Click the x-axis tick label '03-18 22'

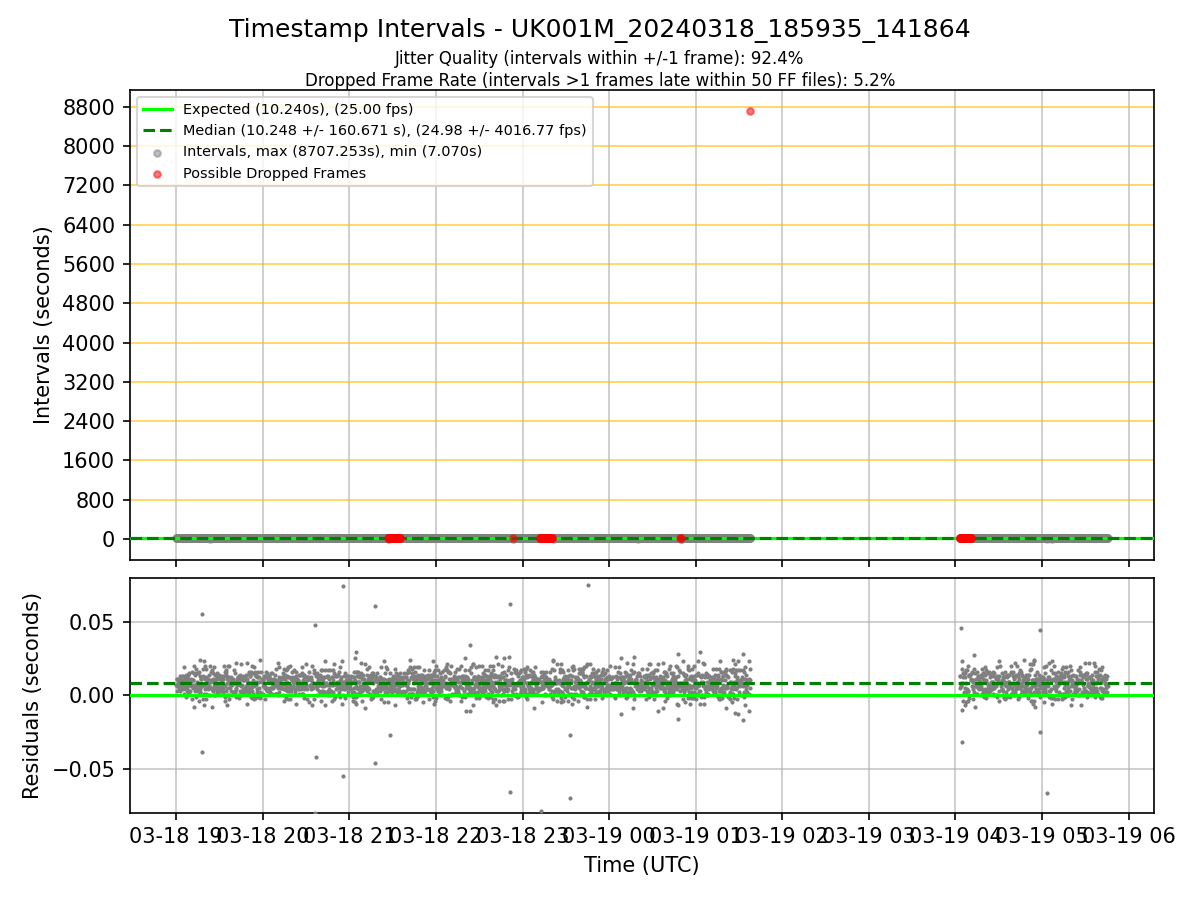point(436,836)
